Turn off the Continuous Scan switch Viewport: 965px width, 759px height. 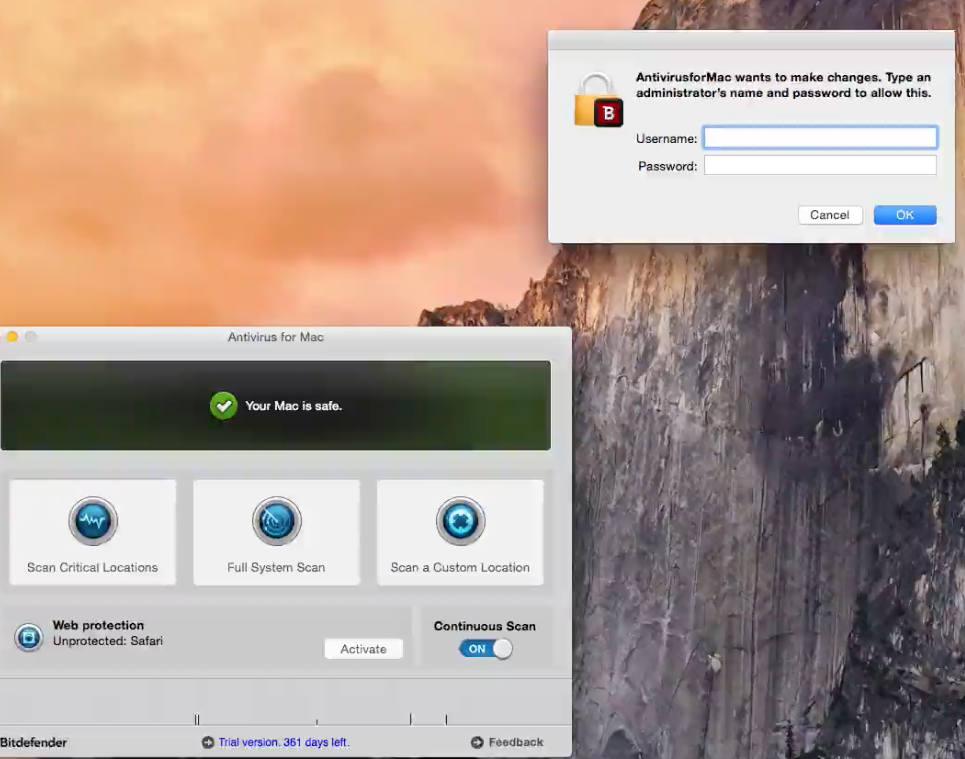(x=486, y=649)
